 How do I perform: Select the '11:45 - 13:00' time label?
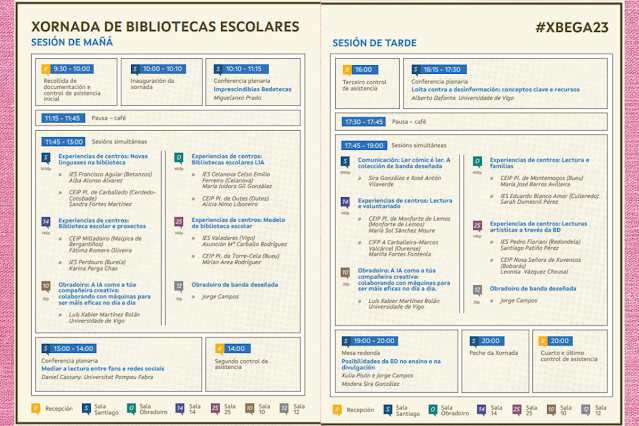point(64,142)
